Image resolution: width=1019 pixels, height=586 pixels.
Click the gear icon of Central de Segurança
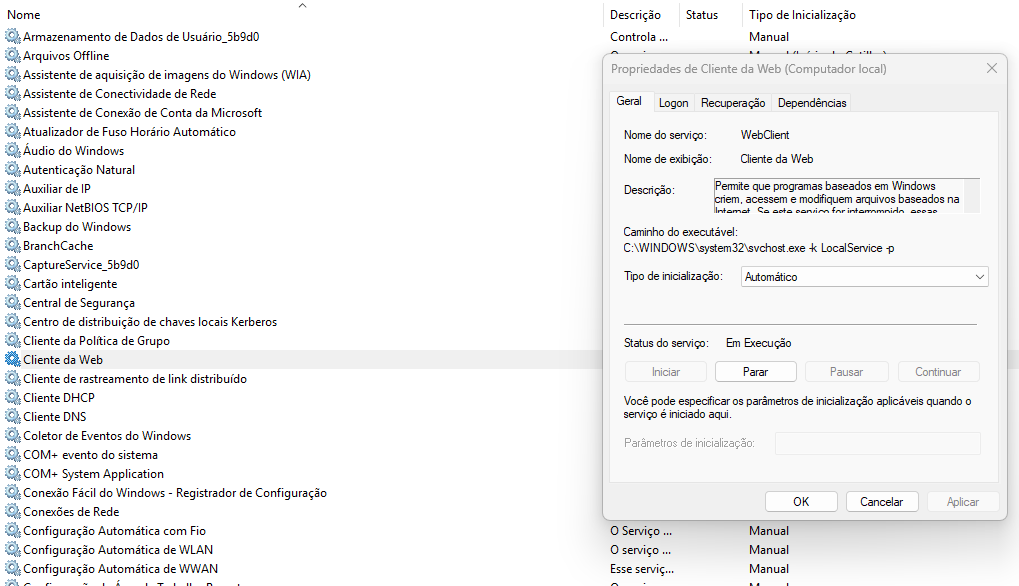pos(12,303)
